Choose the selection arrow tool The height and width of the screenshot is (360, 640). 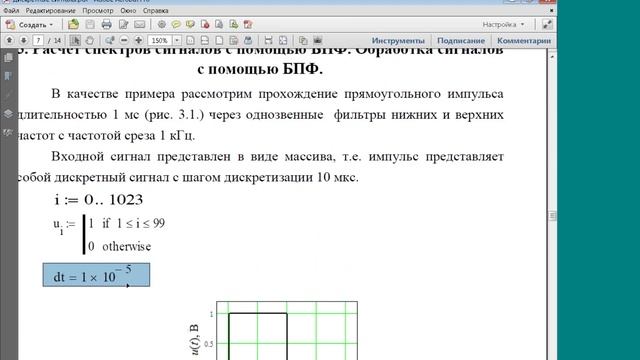point(75,40)
